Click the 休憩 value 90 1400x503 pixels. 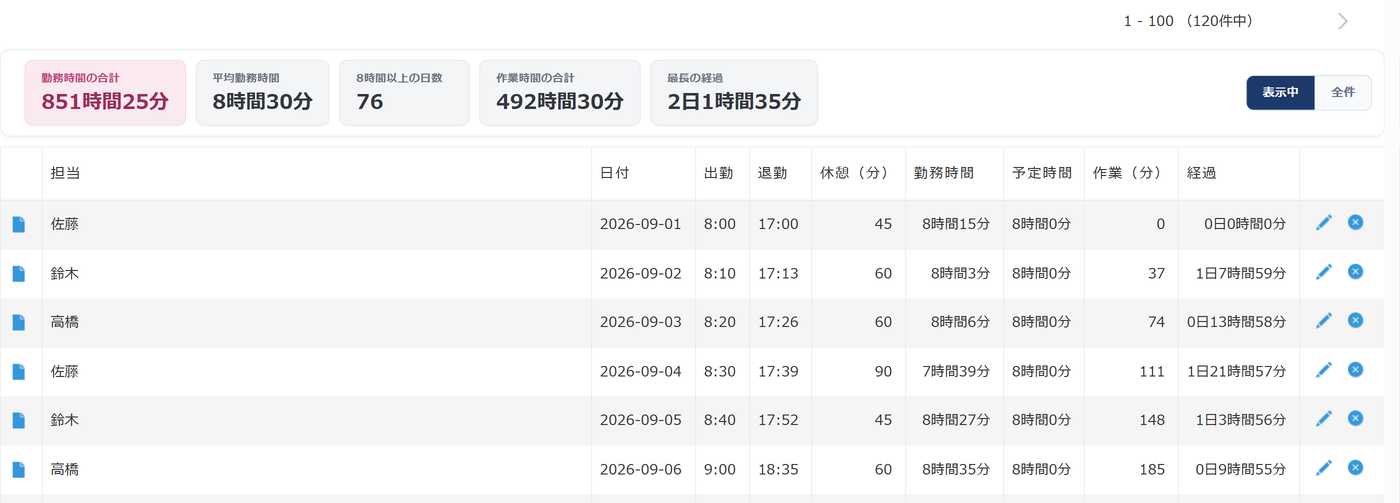pos(883,371)
